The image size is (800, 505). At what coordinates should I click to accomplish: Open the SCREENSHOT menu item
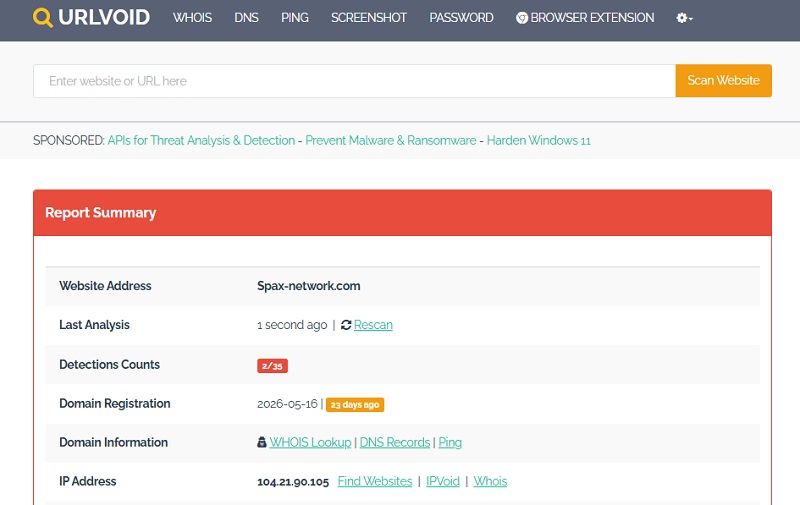[x=369, y=18]
